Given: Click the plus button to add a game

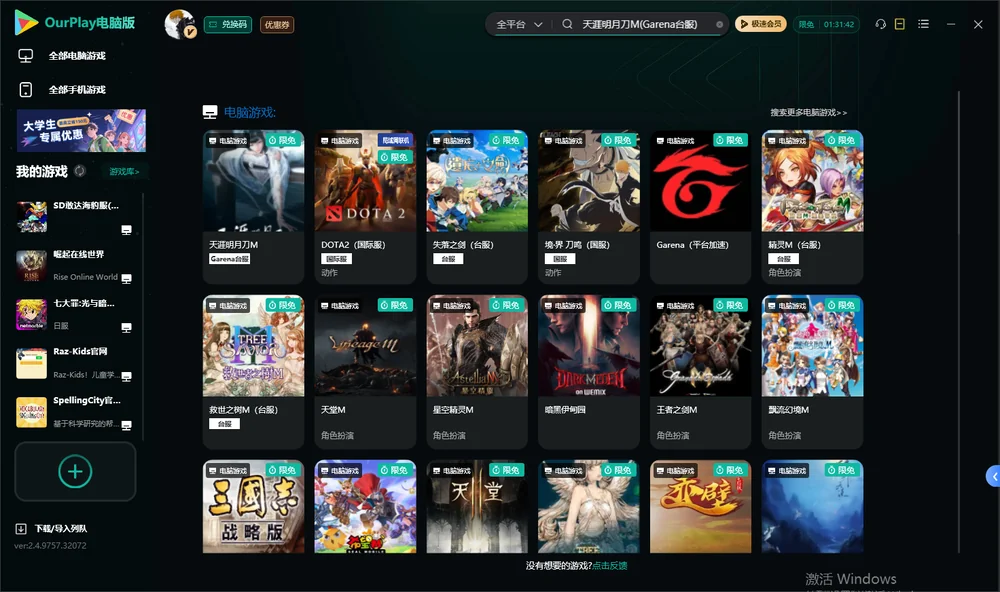Looking at the screenshot, I should 75,471.
